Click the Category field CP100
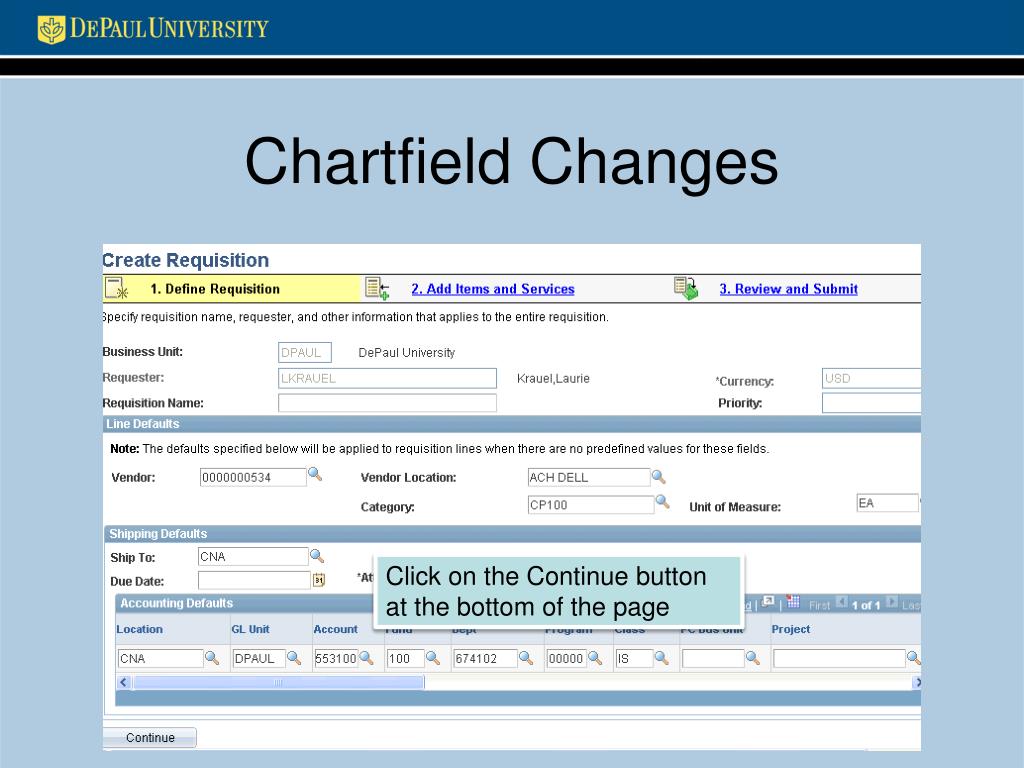 tap(590, 505)
